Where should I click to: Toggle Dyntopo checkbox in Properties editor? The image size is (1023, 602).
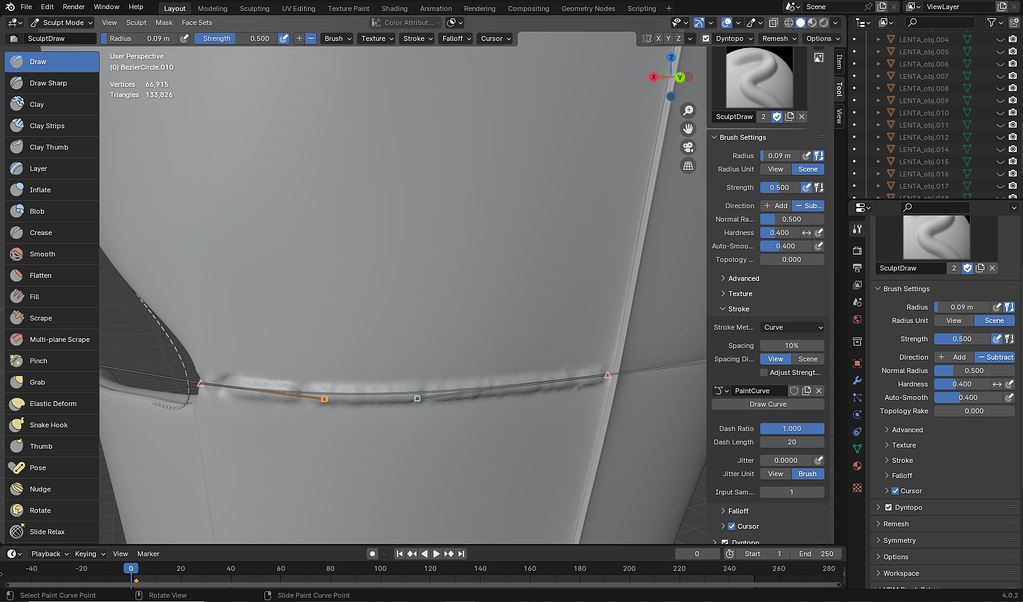pyautogui.click(x=888, y=507)
